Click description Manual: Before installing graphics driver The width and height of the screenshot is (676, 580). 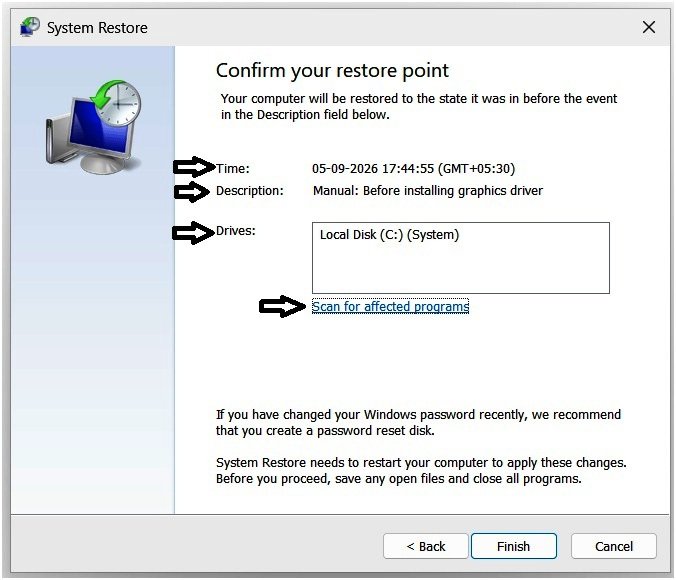click(x=428, y=191)
